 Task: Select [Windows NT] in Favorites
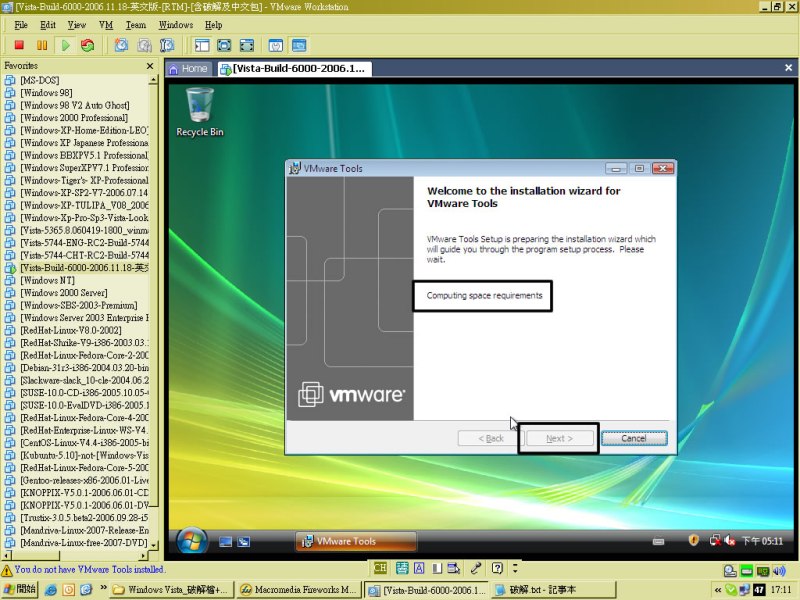pyautogui.click(x=47, y=280)
